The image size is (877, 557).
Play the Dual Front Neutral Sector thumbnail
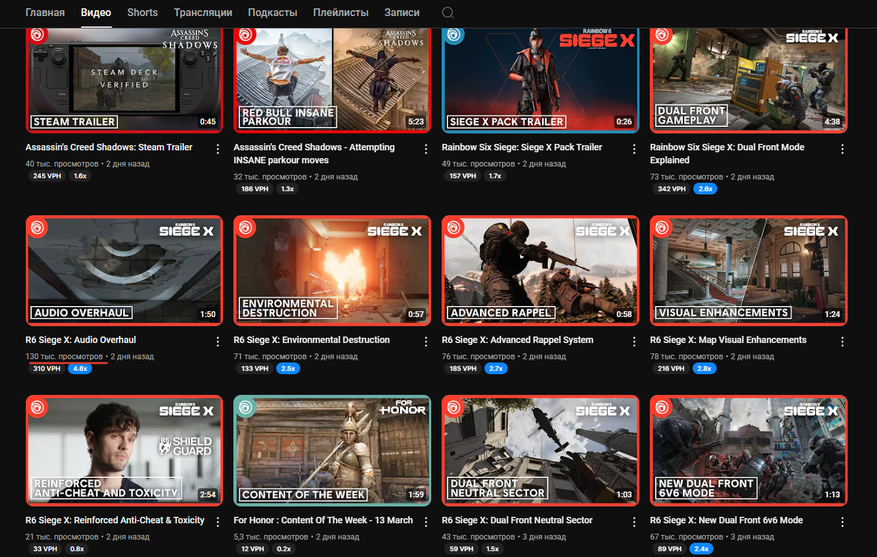pos(540,451)
